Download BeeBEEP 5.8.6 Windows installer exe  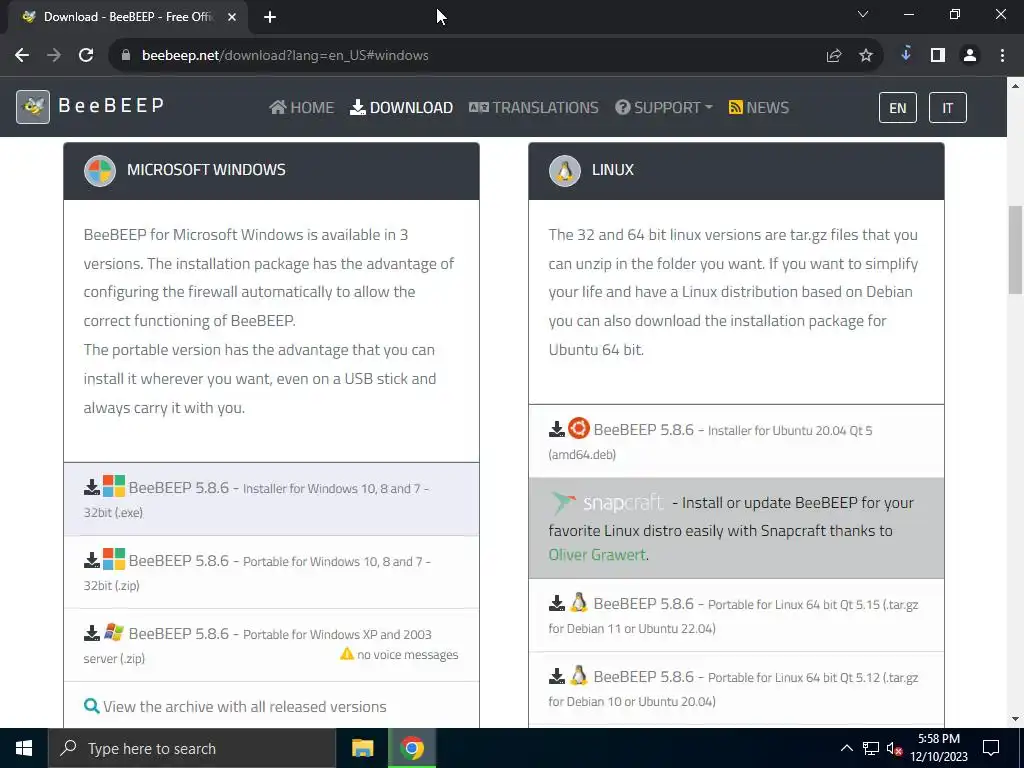(x=271, y=500)
